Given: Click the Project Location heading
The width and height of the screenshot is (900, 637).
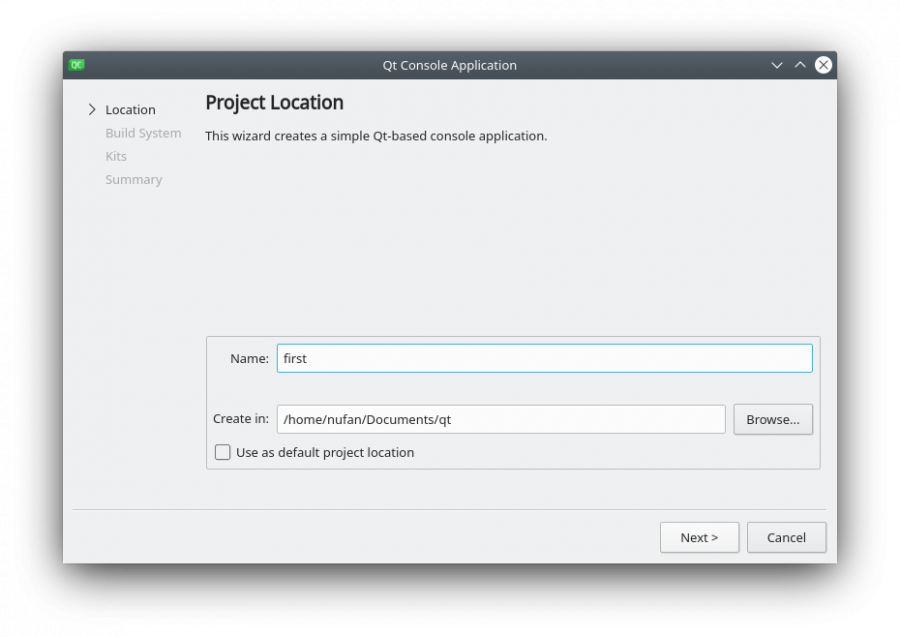Looking at the screenshot, I should (x=274, y=103).
